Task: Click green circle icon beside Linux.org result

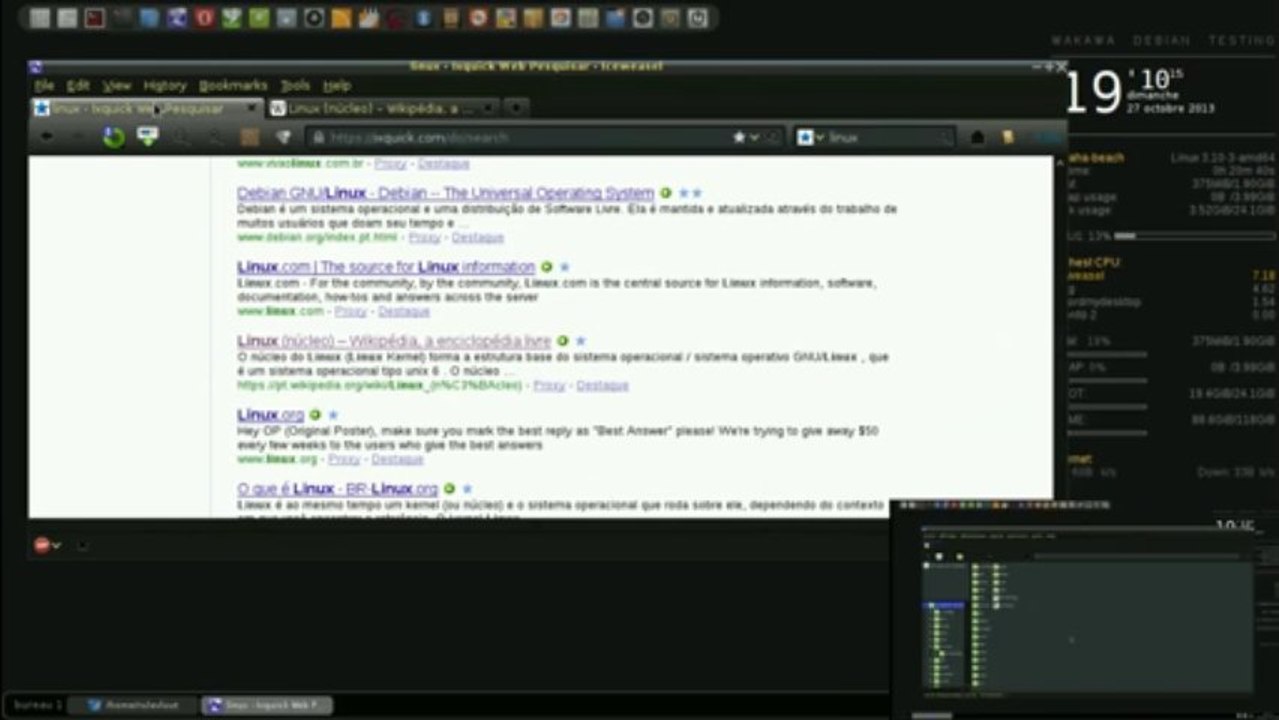Action: [315, 415]
